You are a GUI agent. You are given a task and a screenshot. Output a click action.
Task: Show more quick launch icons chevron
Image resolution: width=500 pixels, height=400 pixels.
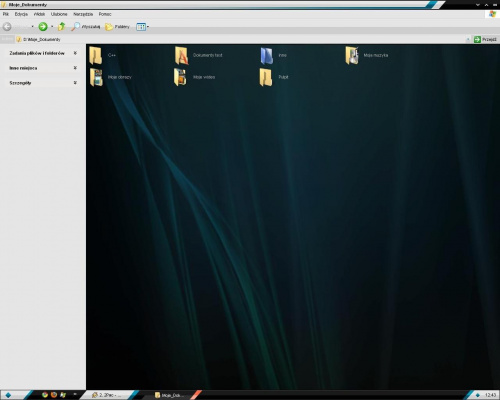pos(75,395)
